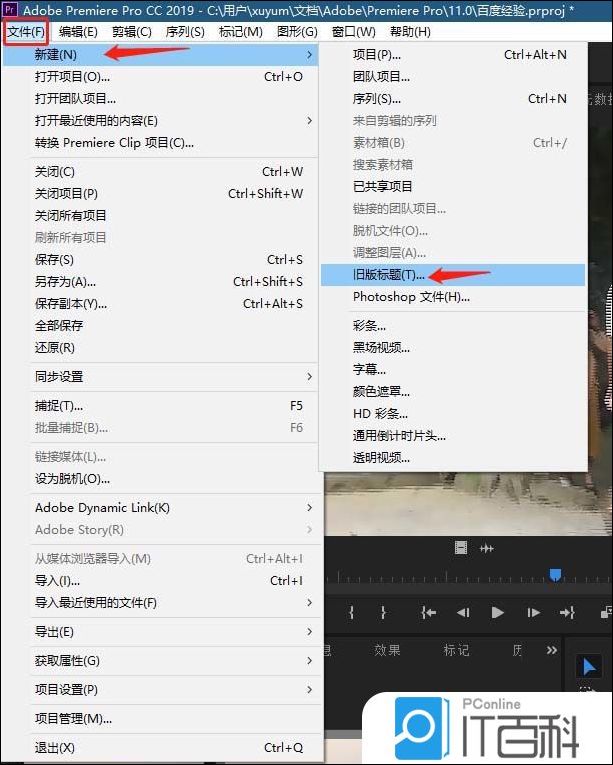Choose Photoshop 文件(H)... entry
This screenshot has width=613, height=765.
[x=453, y=297]
